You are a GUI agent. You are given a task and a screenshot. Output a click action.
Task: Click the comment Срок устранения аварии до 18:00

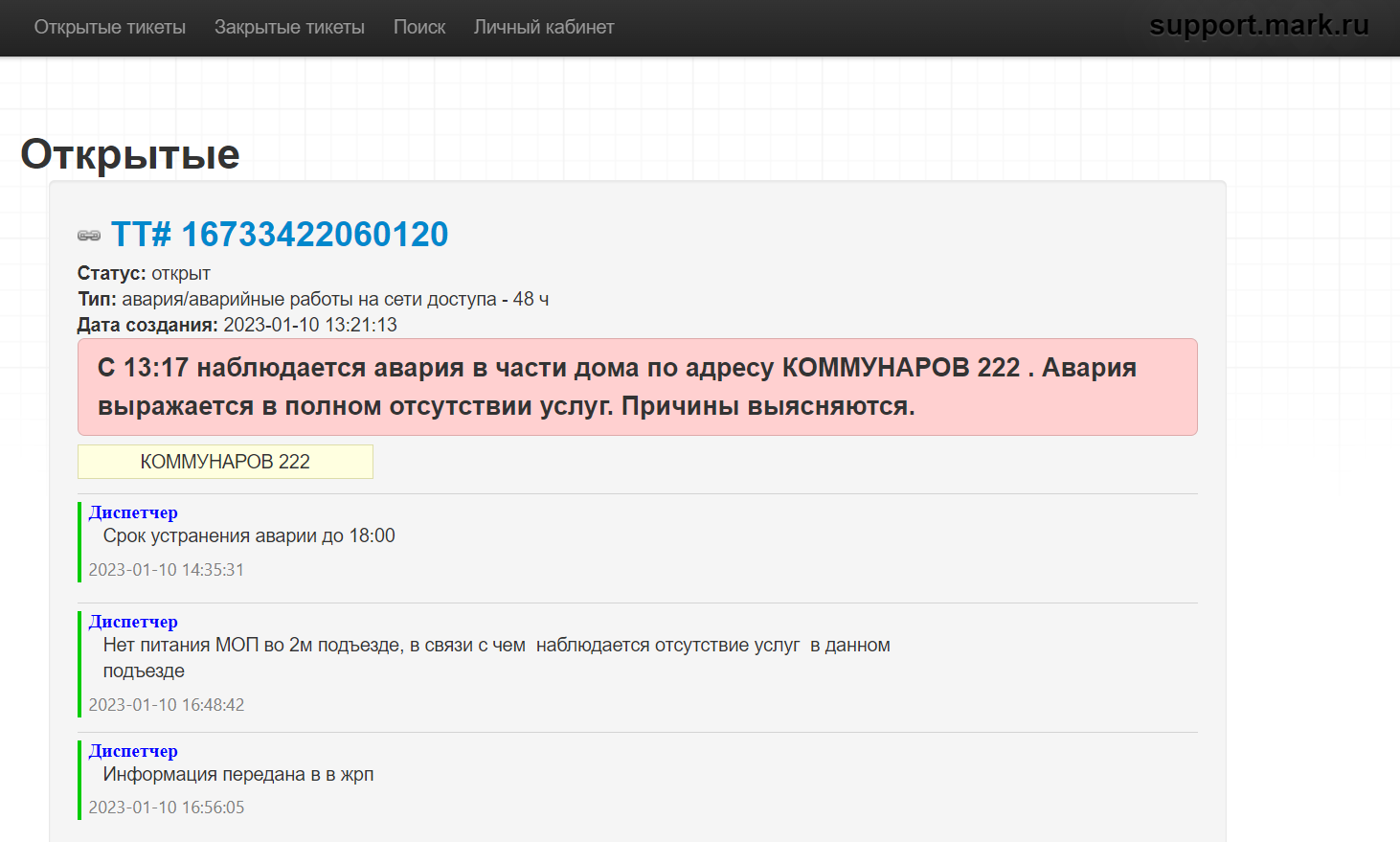pos(249,535)
